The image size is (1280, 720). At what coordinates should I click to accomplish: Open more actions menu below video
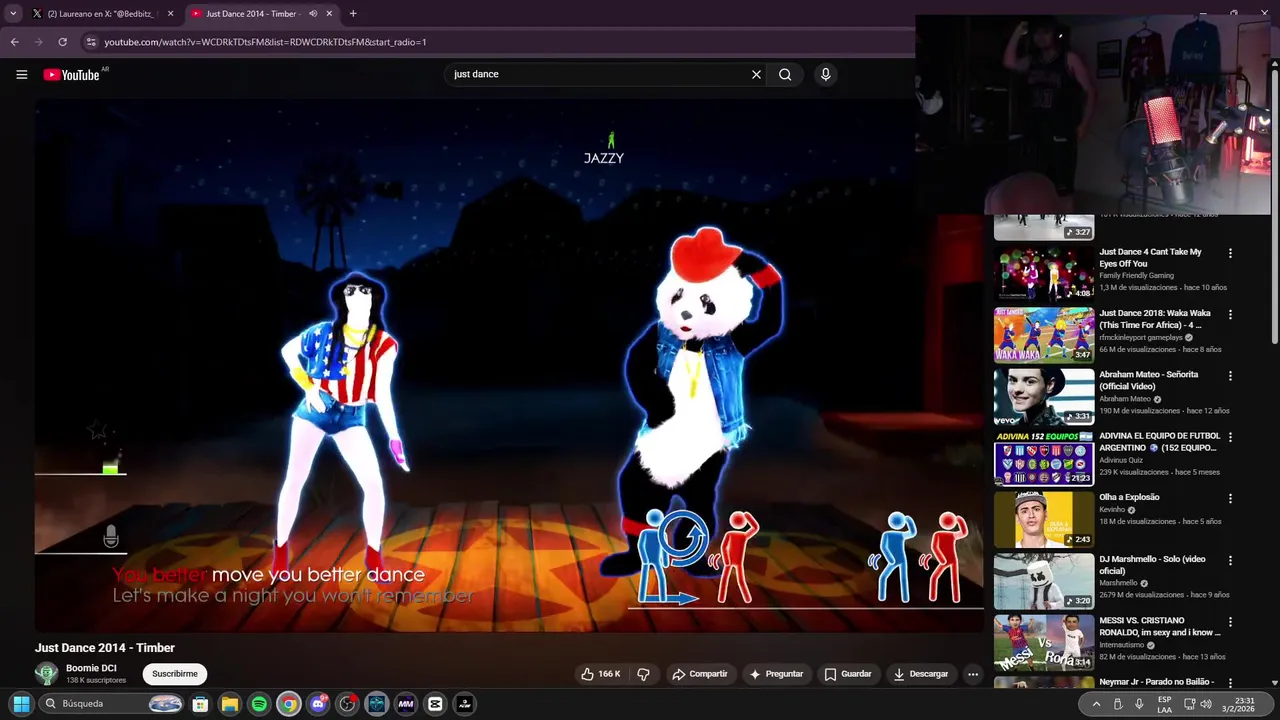[x=972, y=674]
